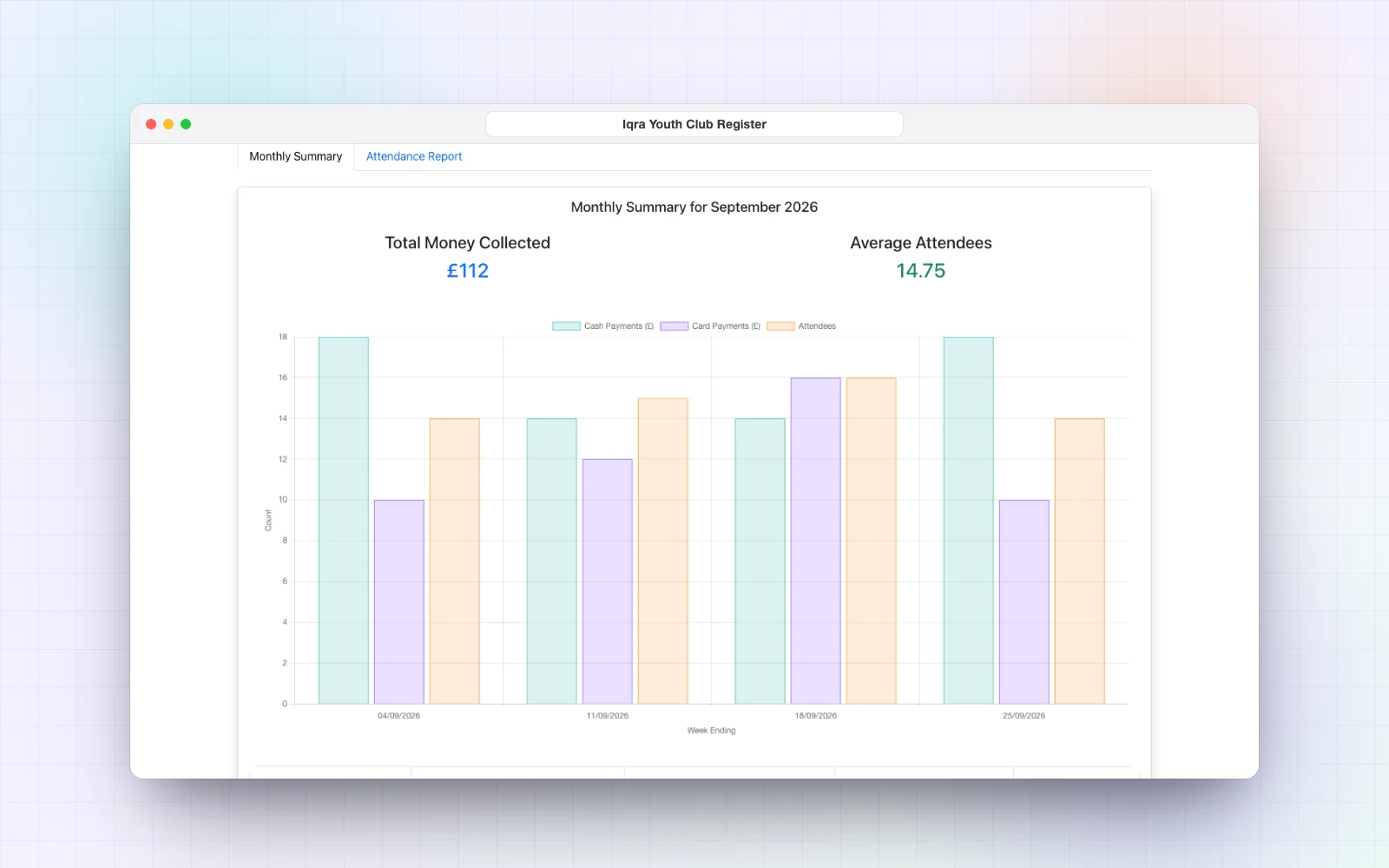
Task: Choose the Card Payments bar for 25/09/2026
Action: point(1024,602)
